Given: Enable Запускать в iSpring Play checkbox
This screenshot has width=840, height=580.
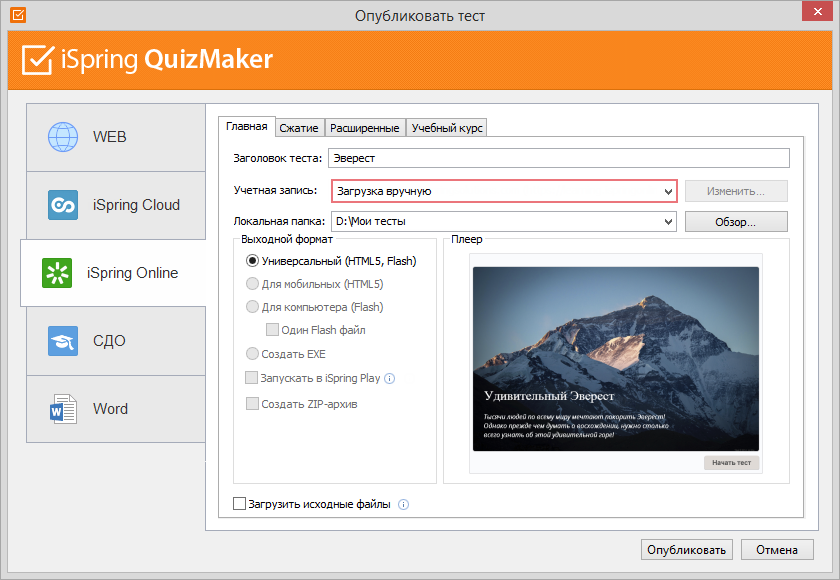Looking at the screenshot, I should [x=251, y=378].
